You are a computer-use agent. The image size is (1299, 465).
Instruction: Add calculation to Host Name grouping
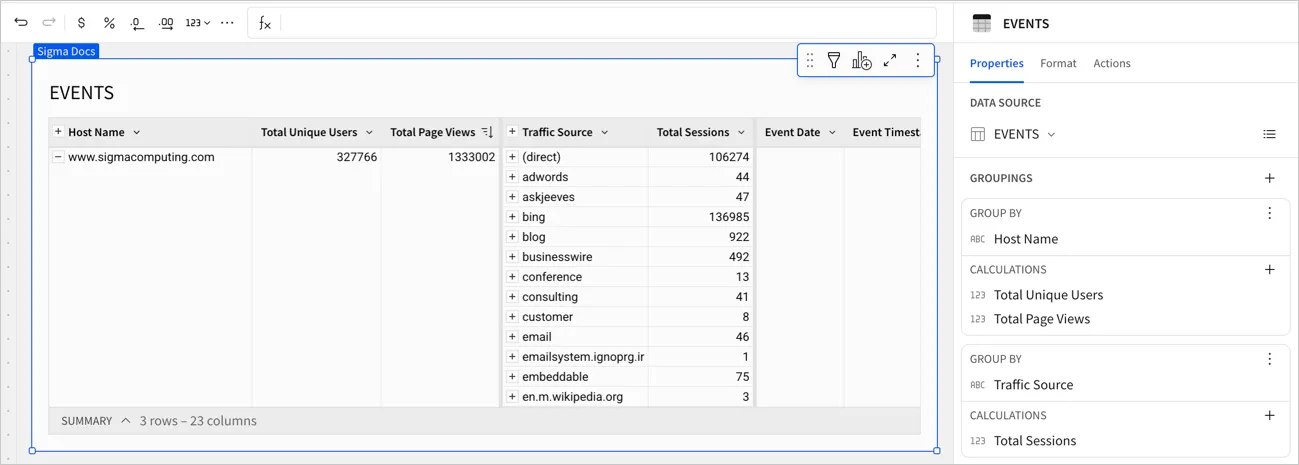tap(1269, 269)
